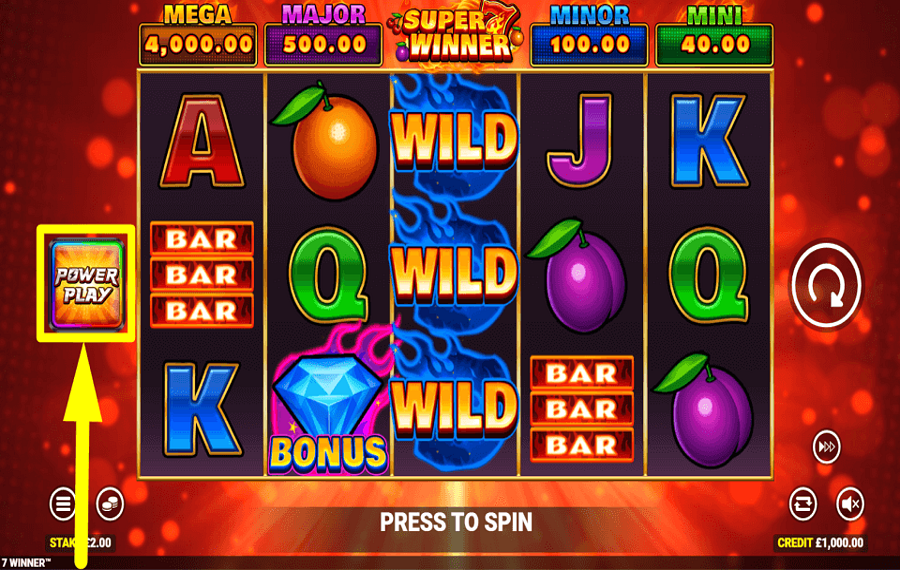Click the Super 7 Winner logo
The height and width of the screenshot is (570, 900).
456,34
